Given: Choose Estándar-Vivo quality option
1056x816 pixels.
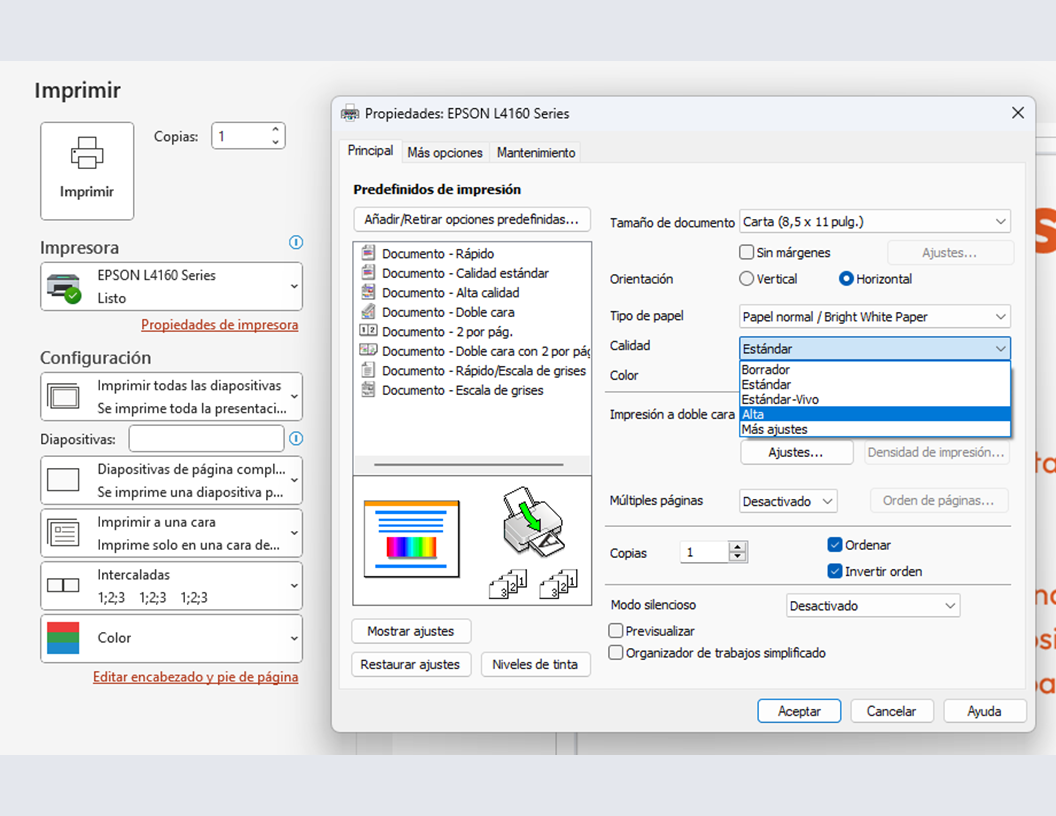Looking at the screenshot, I should 875,399.
